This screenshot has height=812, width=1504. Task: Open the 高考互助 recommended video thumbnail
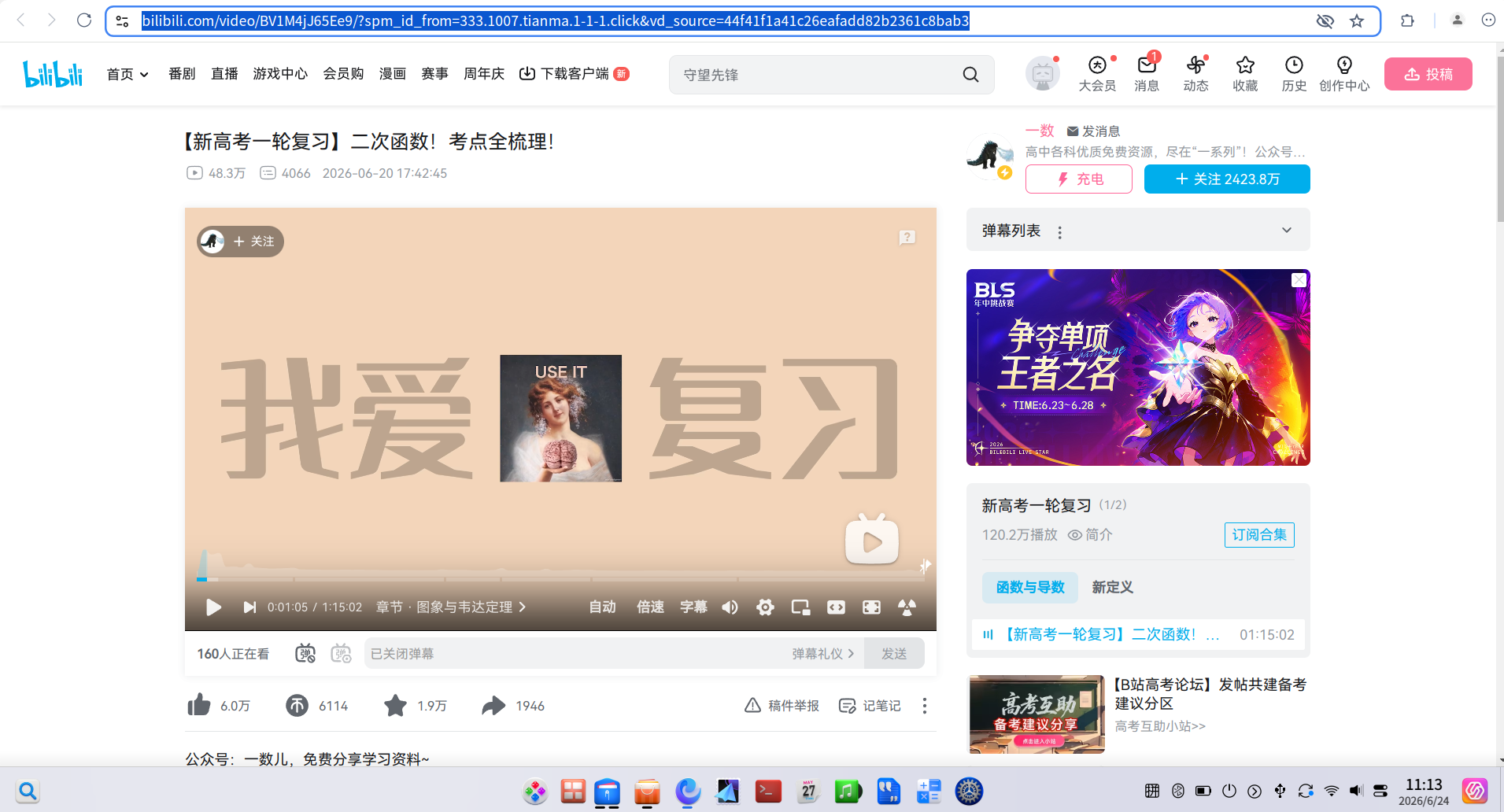click(x=1037, y=714)
